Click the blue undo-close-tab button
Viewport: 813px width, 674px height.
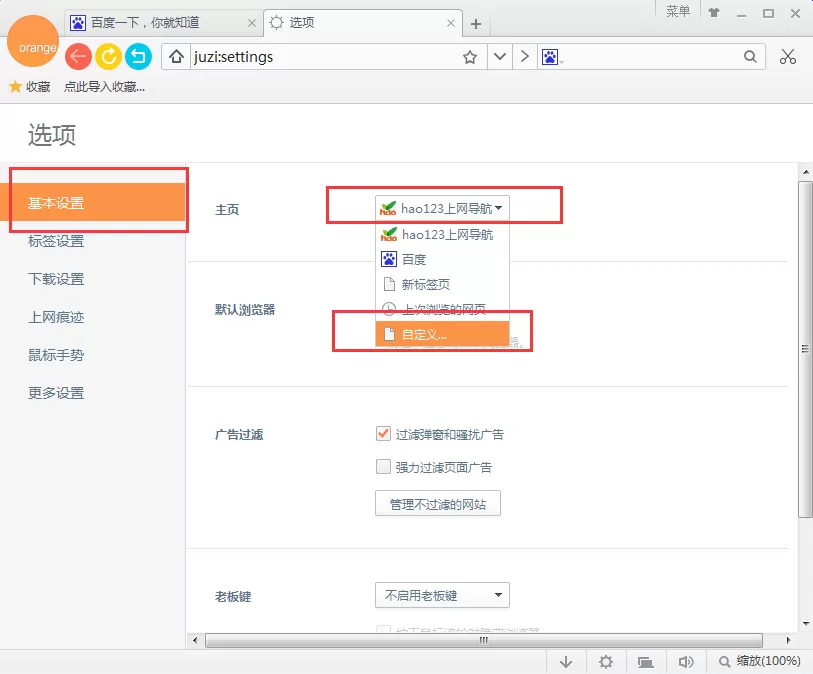point(138,56)
